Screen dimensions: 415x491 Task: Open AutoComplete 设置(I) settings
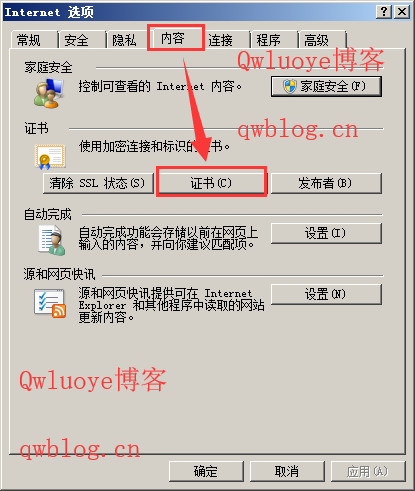tap(326, 233)
